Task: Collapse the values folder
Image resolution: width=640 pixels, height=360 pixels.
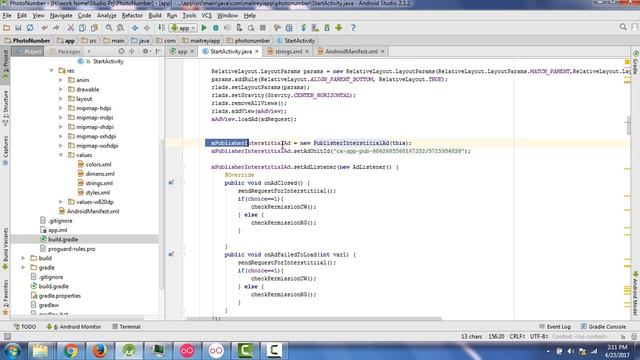Action: pos(61,155)
